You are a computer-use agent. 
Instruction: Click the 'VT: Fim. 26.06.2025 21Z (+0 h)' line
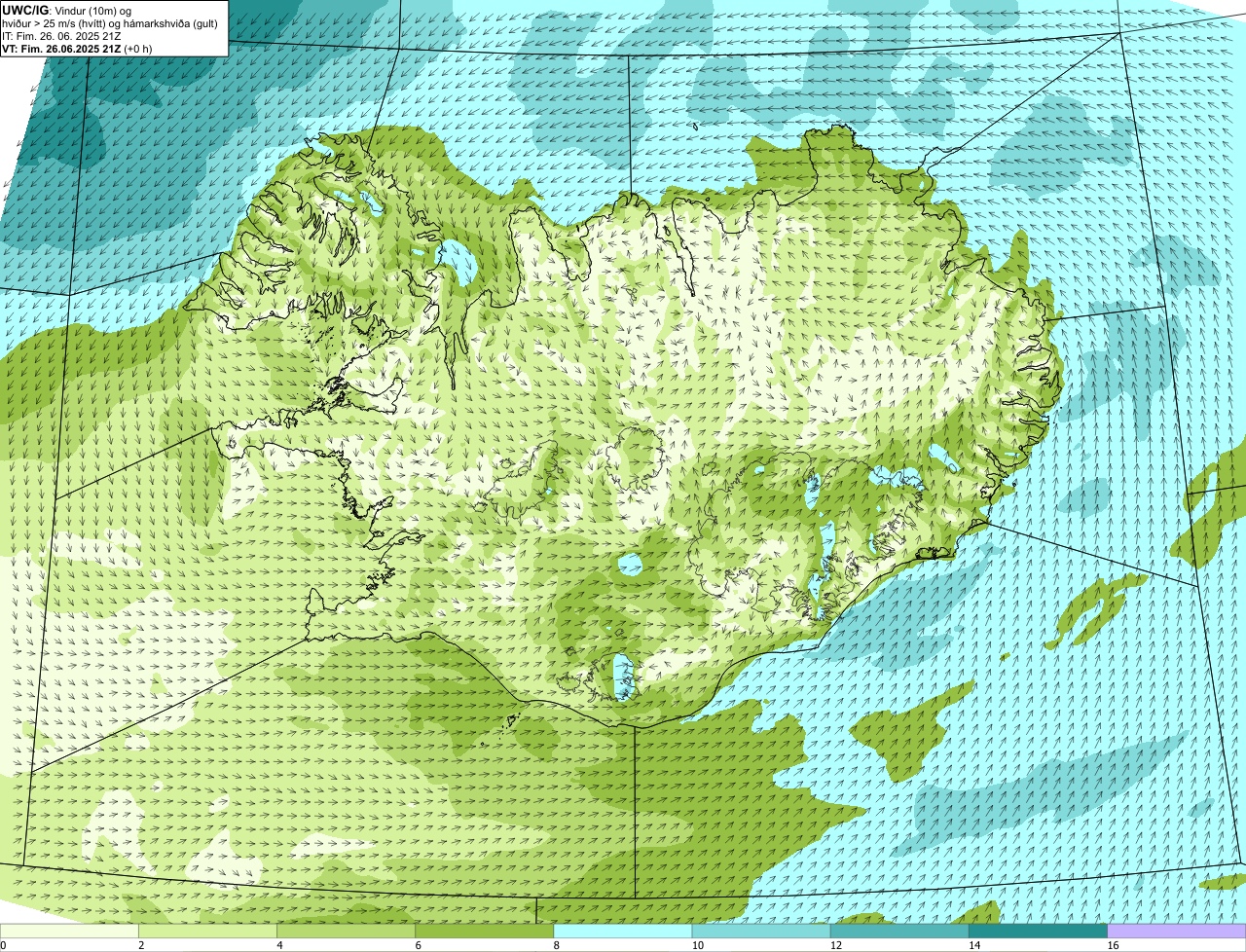77,49
